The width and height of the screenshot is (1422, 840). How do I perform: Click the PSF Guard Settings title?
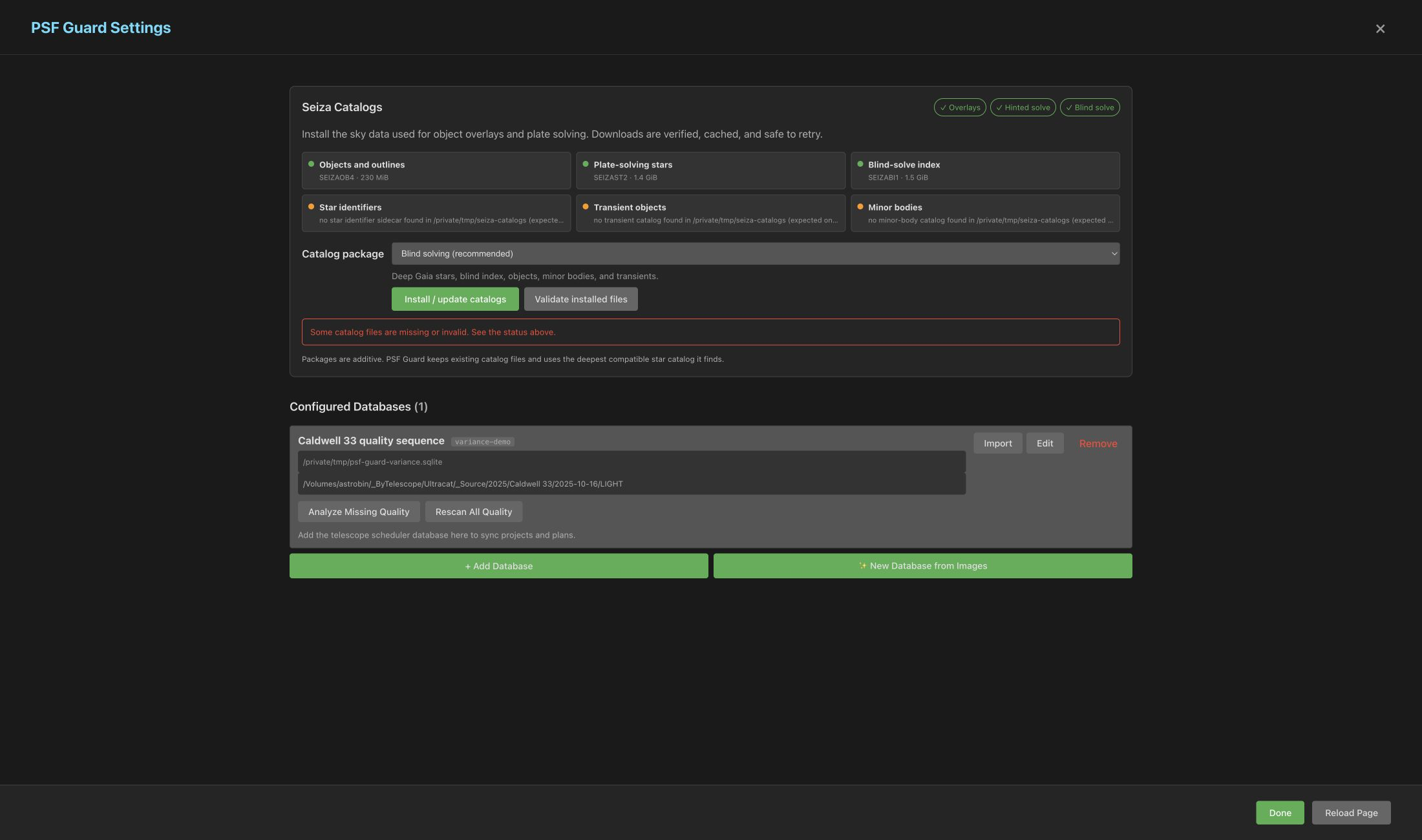pyautogui.click(x=101, y=28)
